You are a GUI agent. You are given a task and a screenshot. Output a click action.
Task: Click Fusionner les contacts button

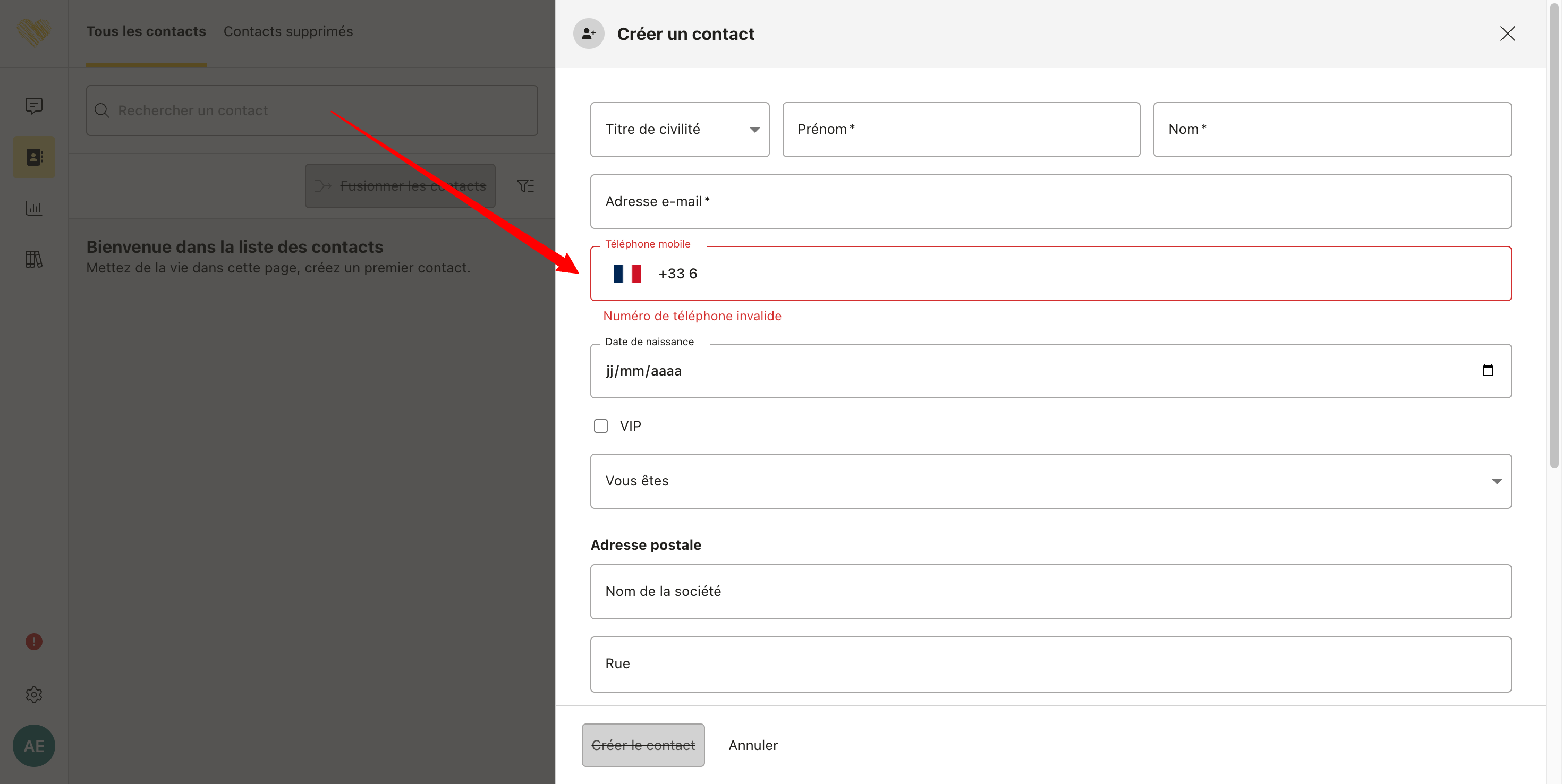point(400,185)
